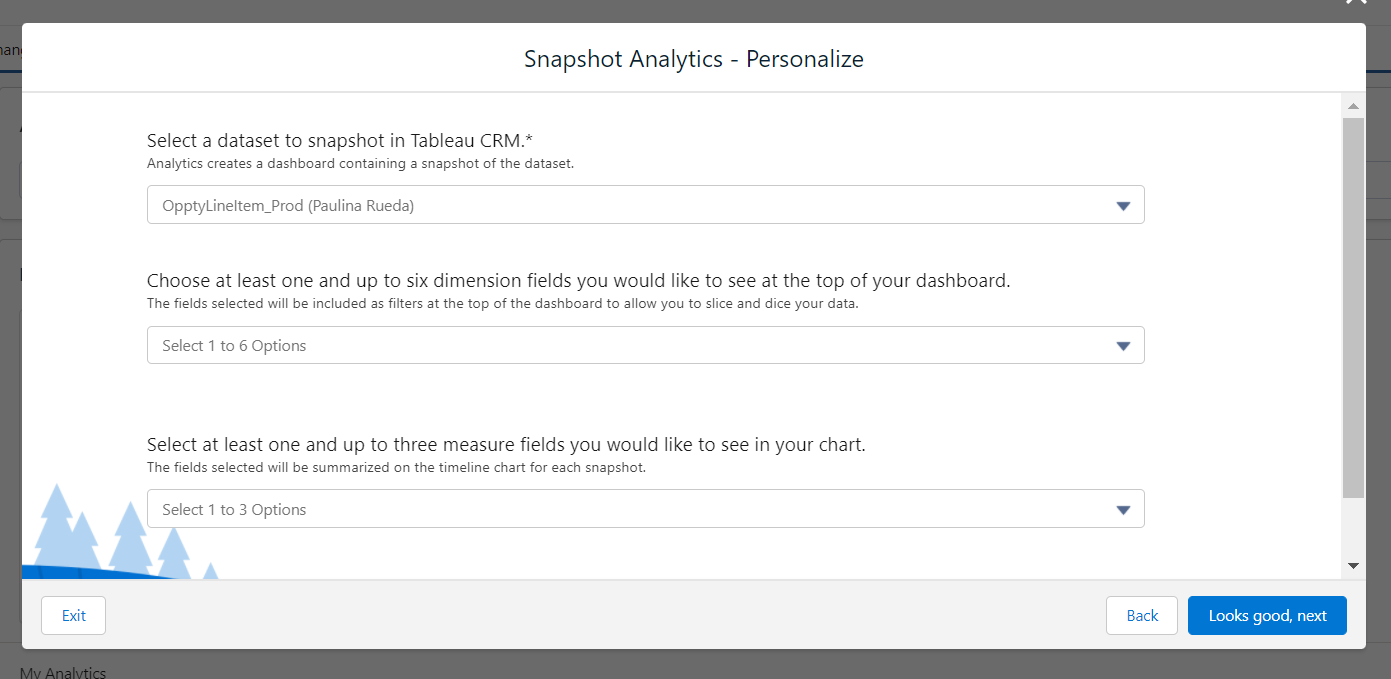
Task: Click the arrow icon on the dataset selector
Action: (1123, 206)
